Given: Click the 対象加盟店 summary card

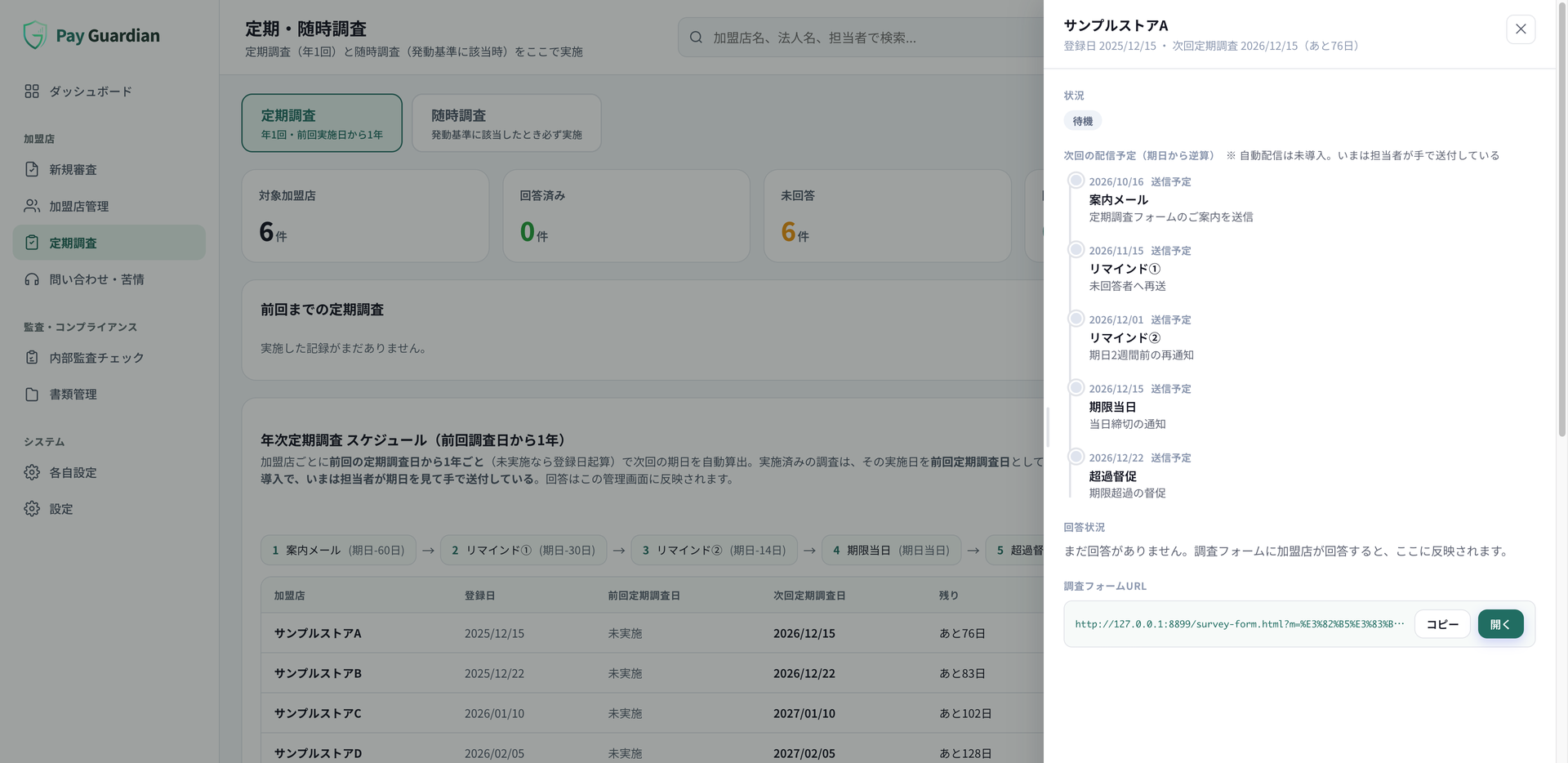Looking at the screenshot, I should pos(365,216).
